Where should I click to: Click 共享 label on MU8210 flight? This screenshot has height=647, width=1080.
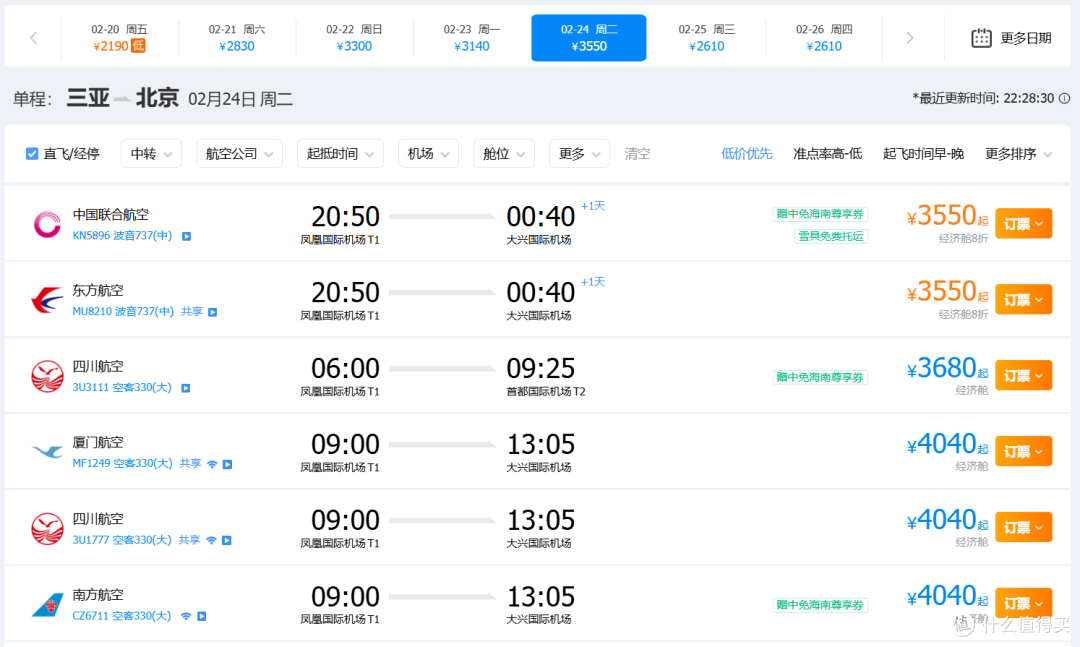click(x=191, y=311)
